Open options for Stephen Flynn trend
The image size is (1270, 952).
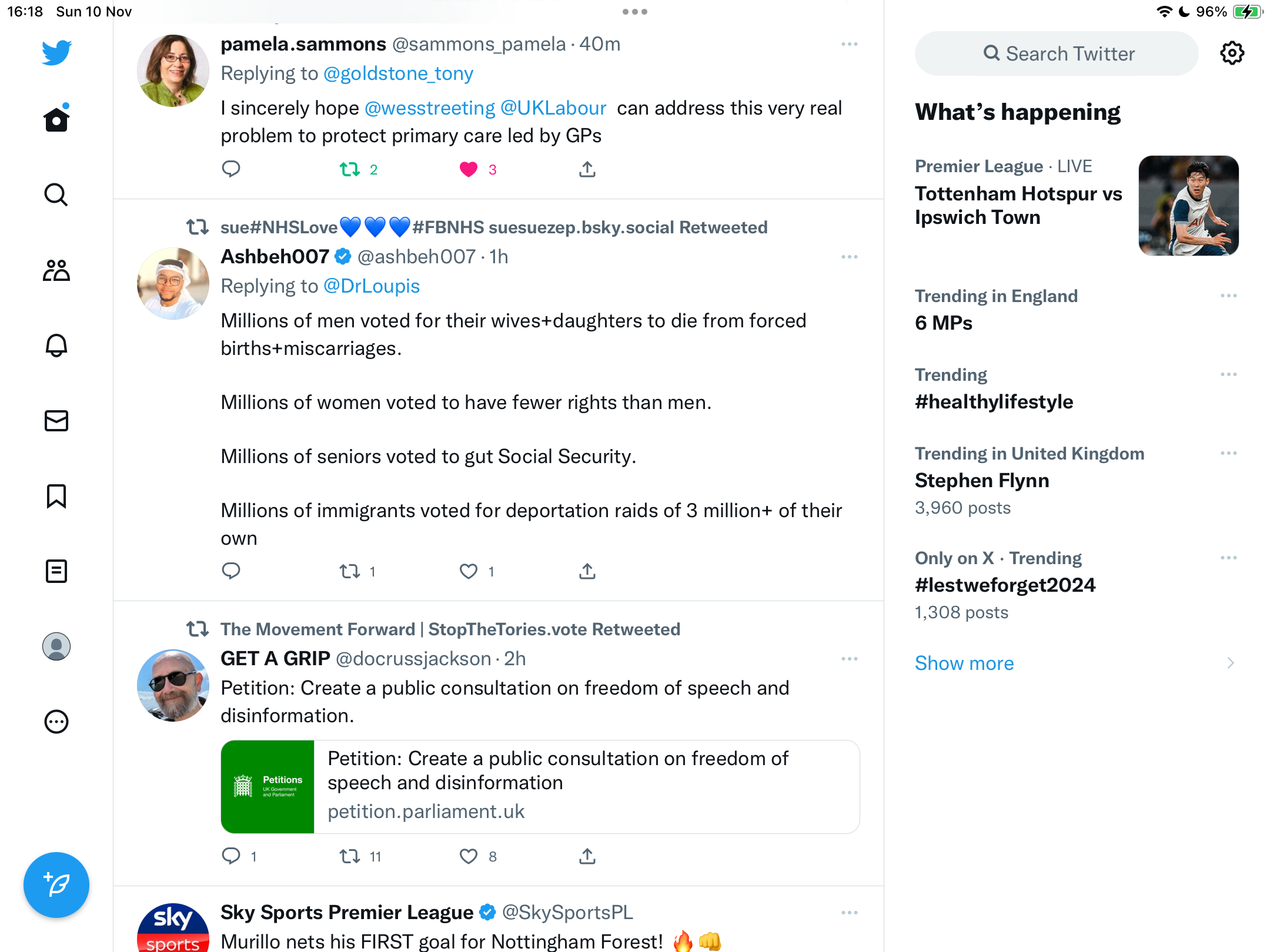(1229, 454)
